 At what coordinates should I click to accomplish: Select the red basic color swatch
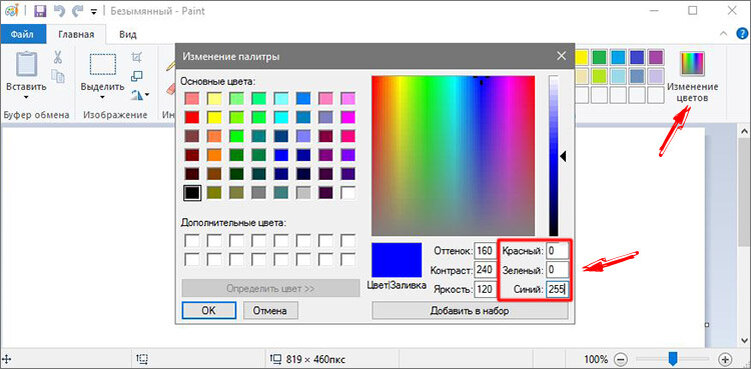coord(191,116)
